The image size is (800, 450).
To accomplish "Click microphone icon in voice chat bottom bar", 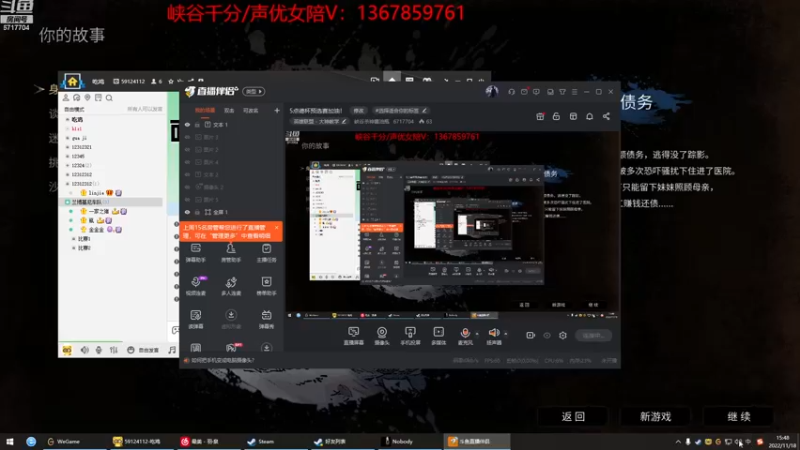I will click(x=99, y=350).
